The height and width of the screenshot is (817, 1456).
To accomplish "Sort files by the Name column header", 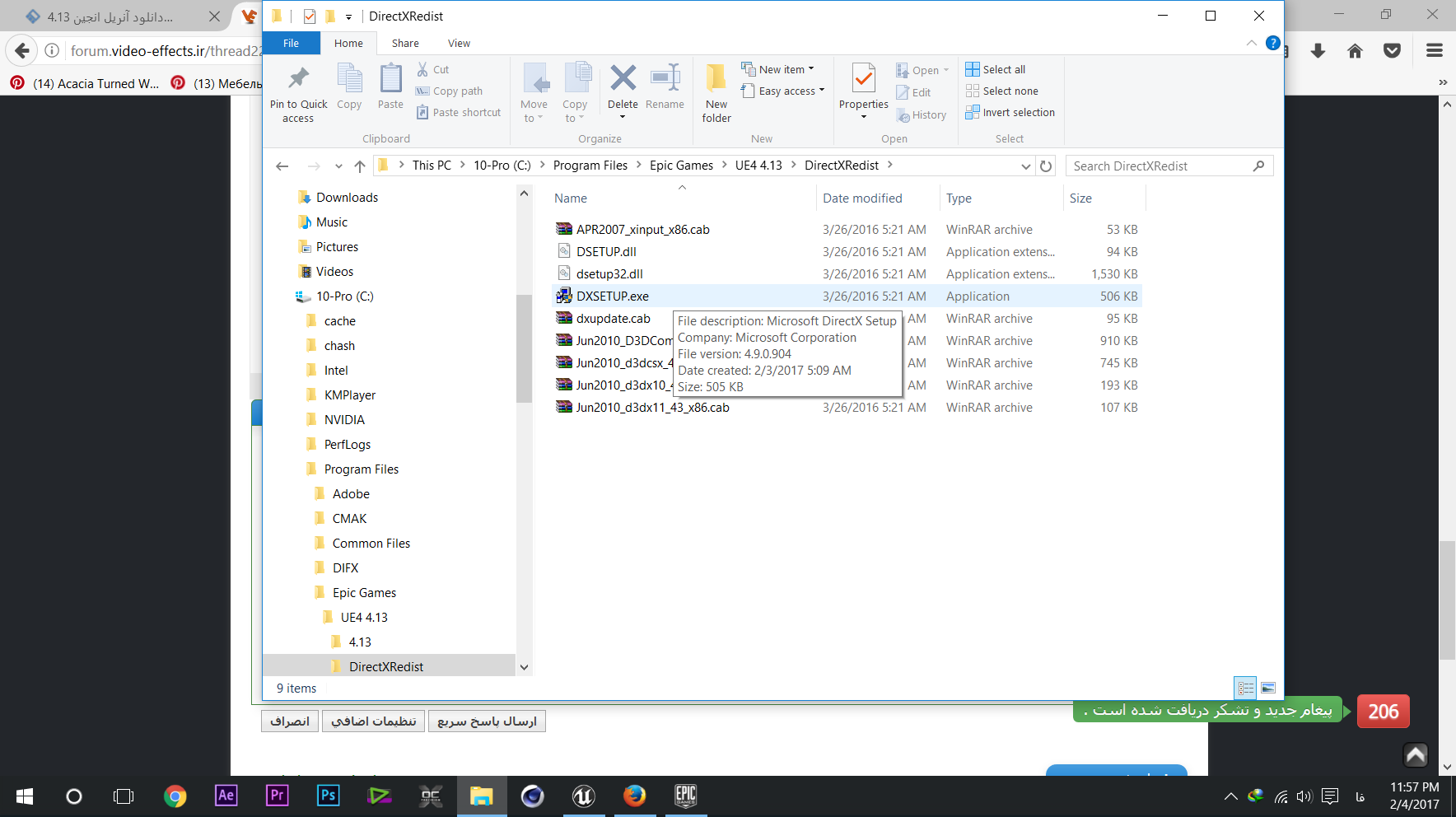I will [571, 198].
